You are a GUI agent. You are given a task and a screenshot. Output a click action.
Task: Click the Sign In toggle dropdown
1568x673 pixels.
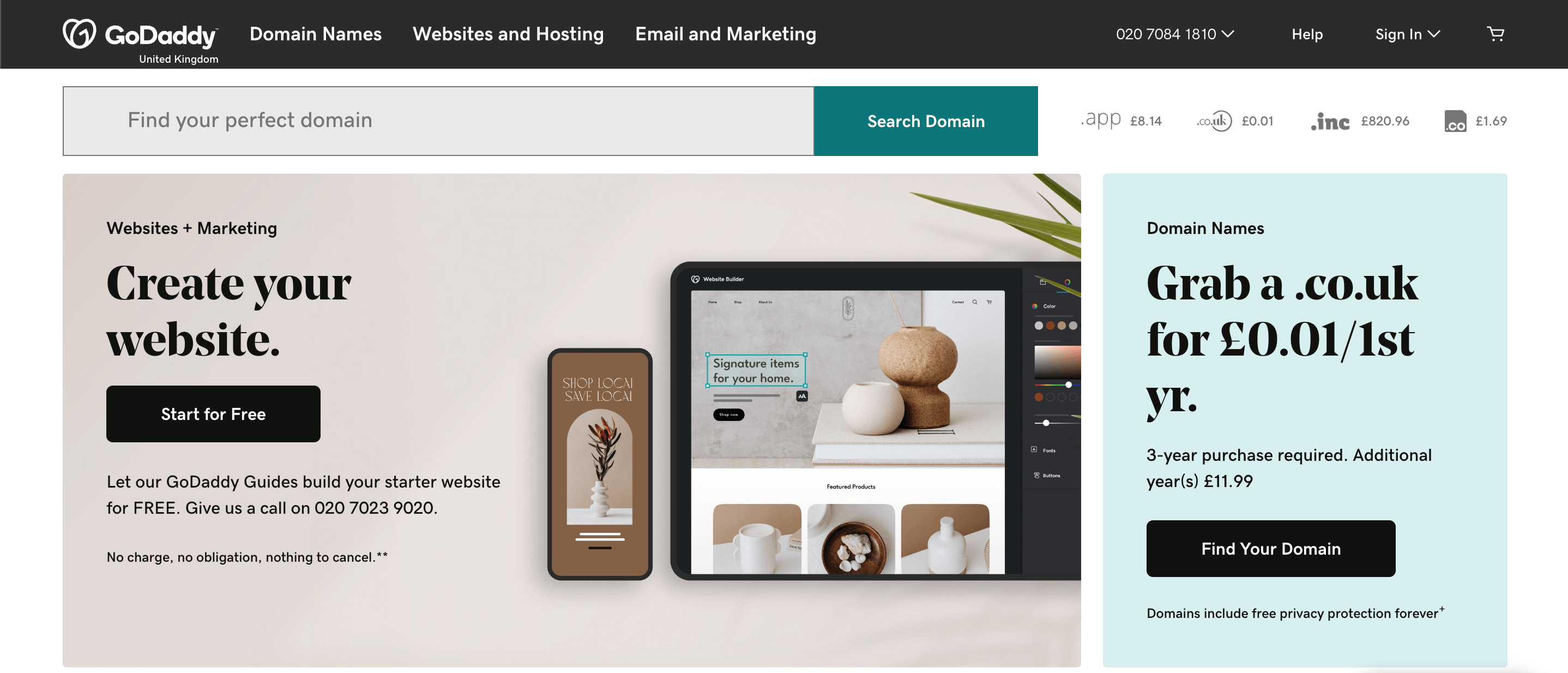[x=1407, y=34]
